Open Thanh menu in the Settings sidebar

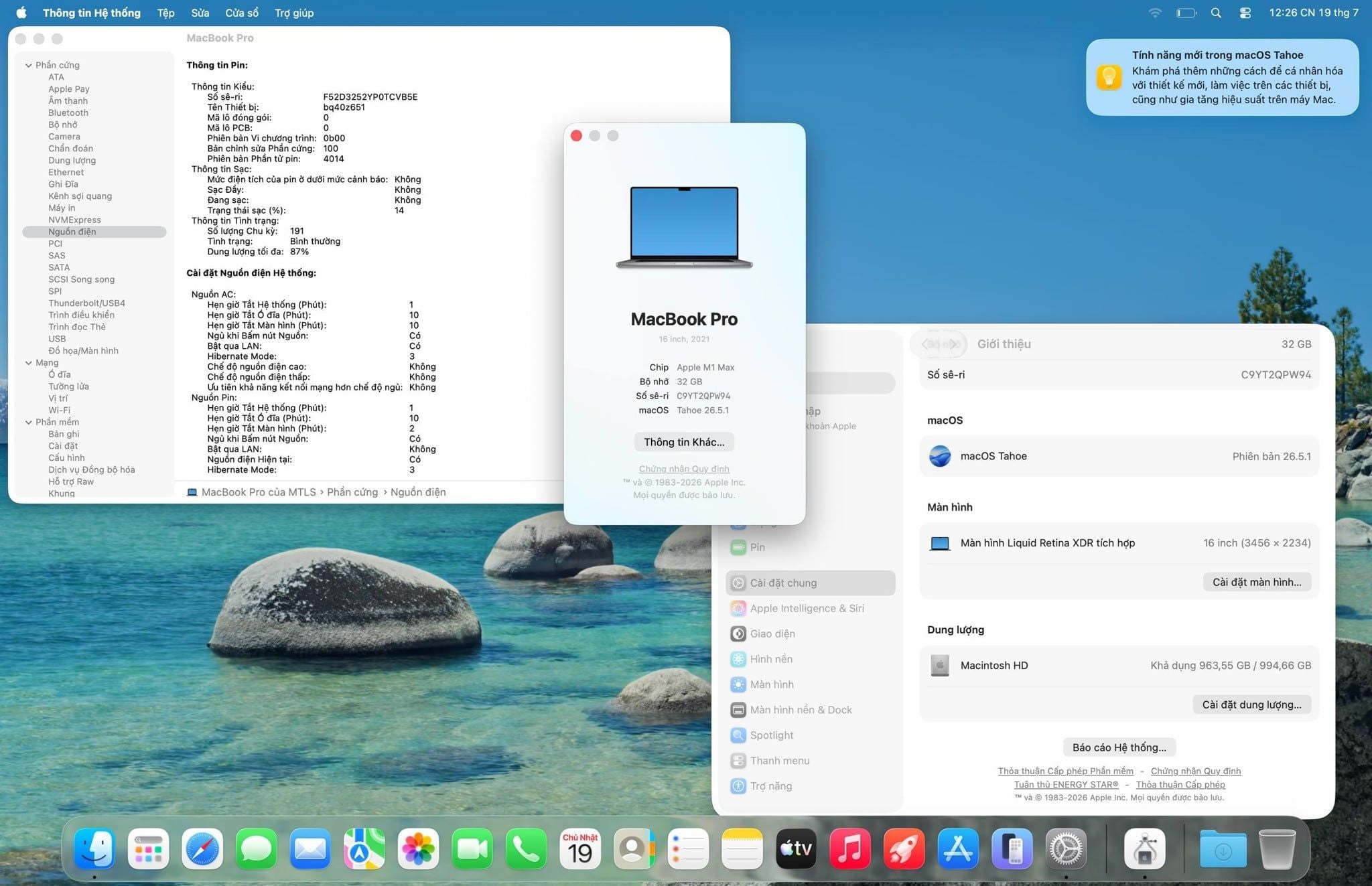click(x=811, y=761)
